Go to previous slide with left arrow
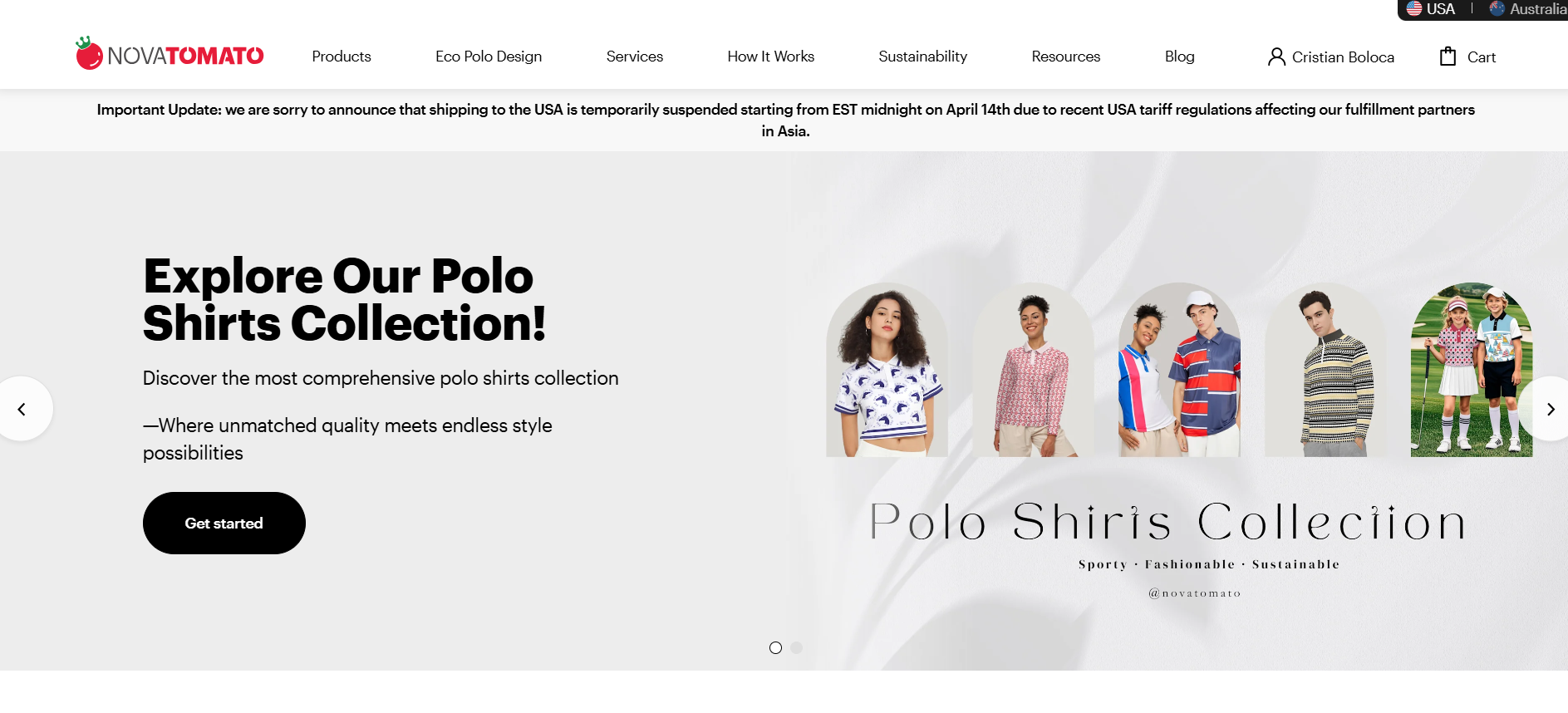This screenshot has height=713, width=1568. tap(22, 409)
